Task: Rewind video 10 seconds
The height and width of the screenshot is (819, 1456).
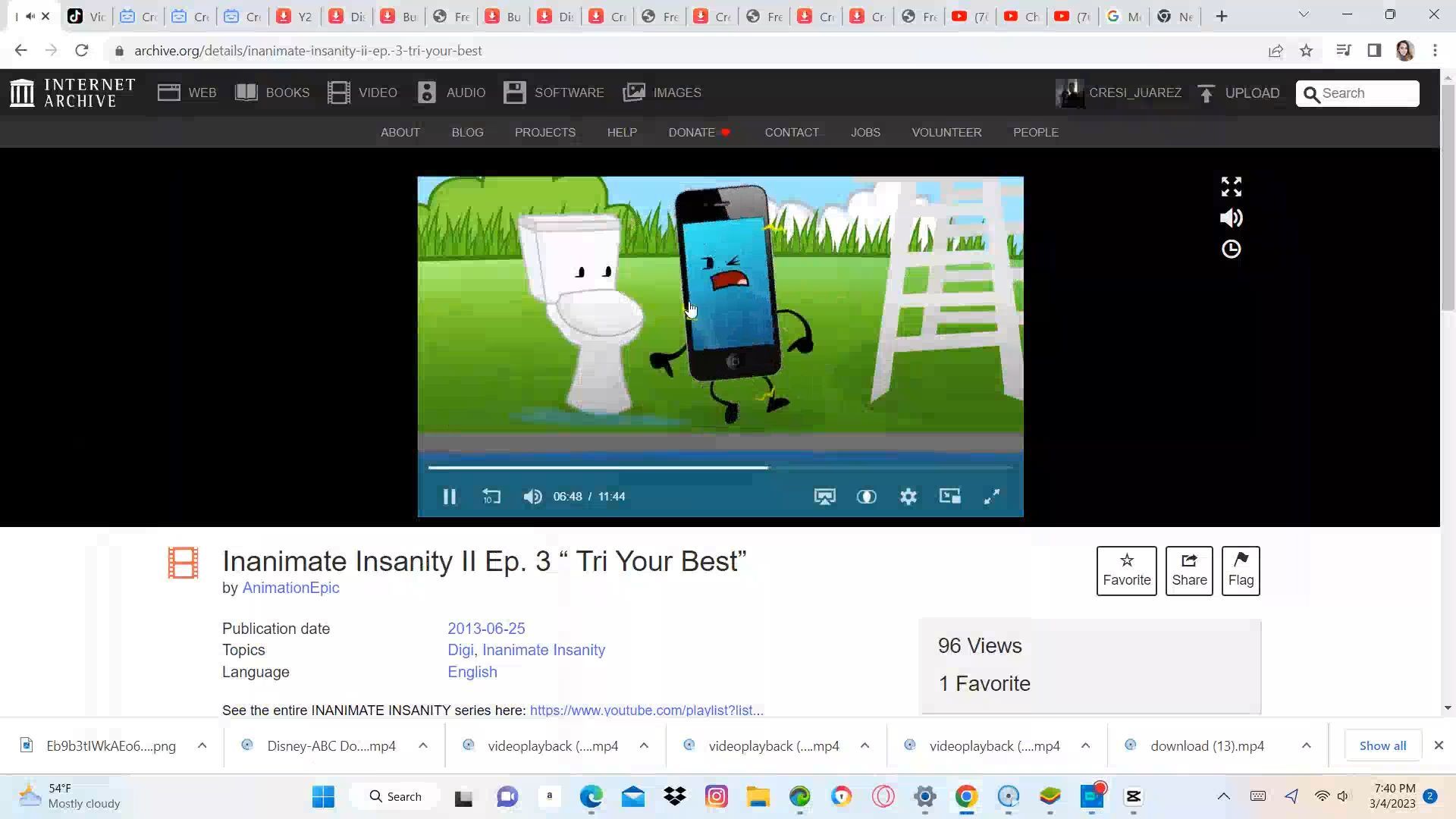Action: (x=491, y=497)
